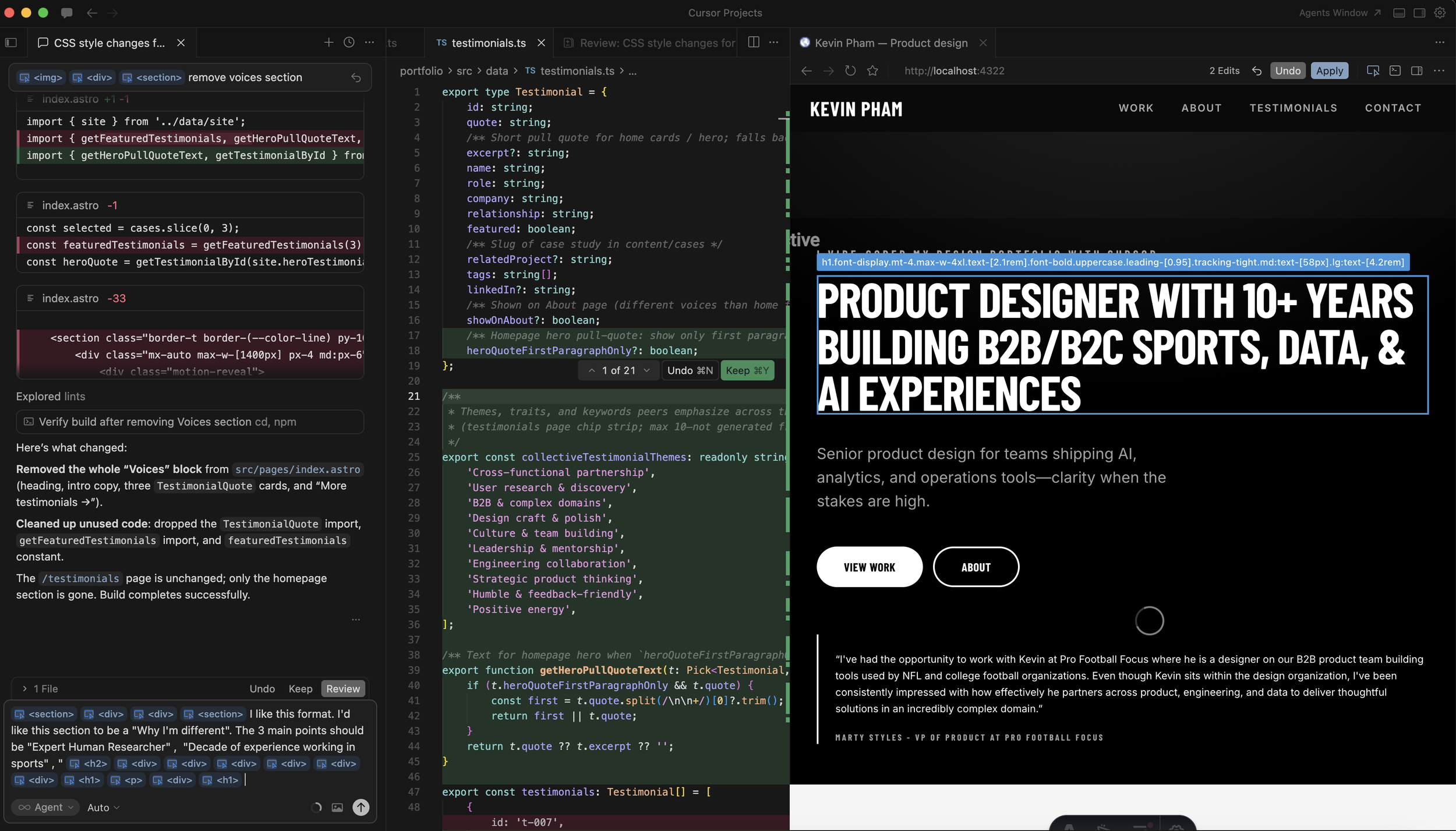Split the editor with split icon
This screenshot has height=831, width=1456.
753,43
